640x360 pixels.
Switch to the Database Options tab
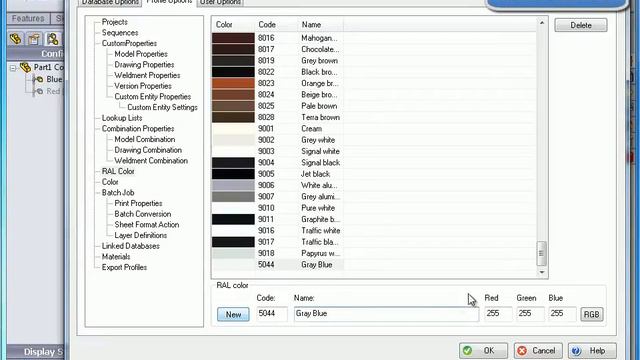click(x=110, y=2)
